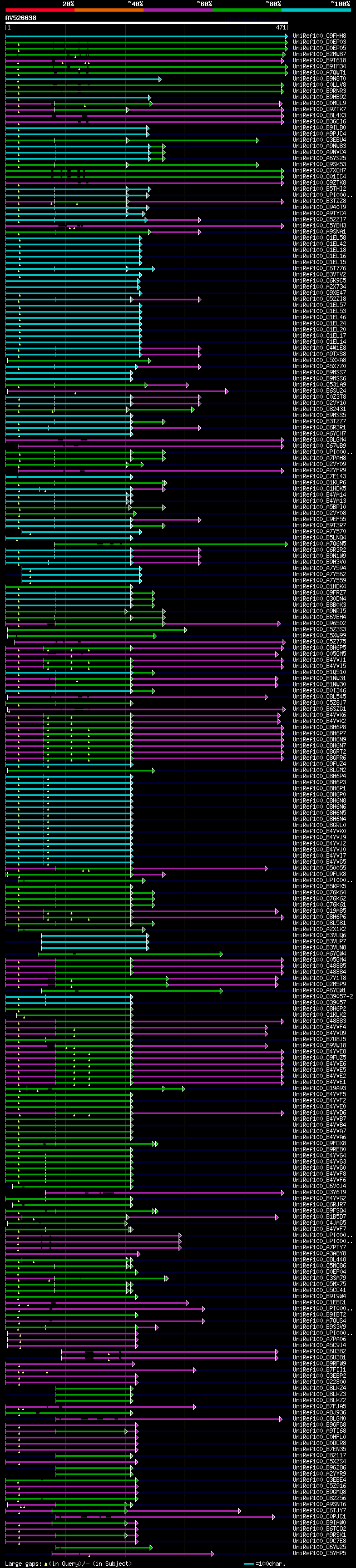
Task: Click the orange ~40% legend color bar
Action: (109, 10)
